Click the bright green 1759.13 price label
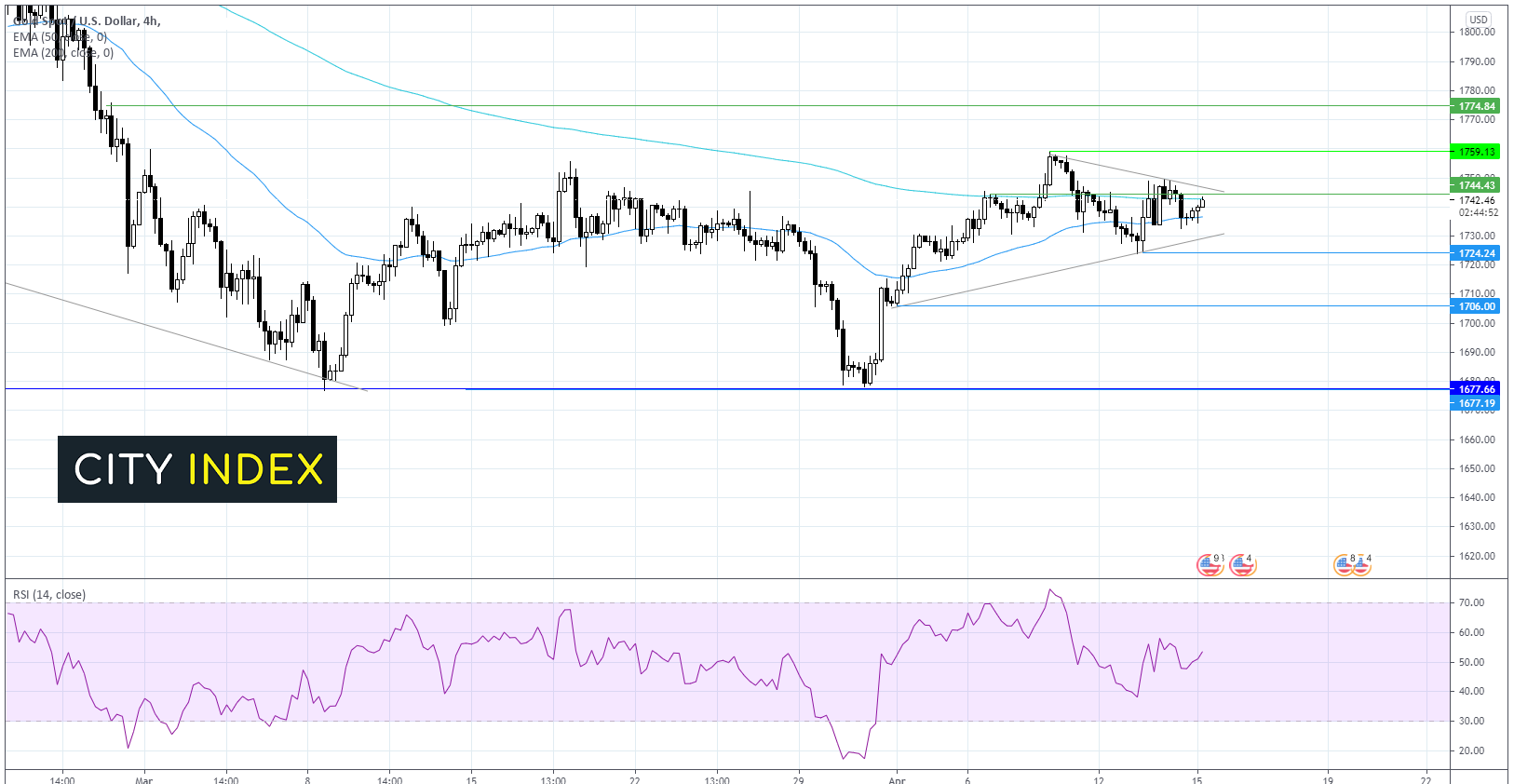 tap(1477, 152)
